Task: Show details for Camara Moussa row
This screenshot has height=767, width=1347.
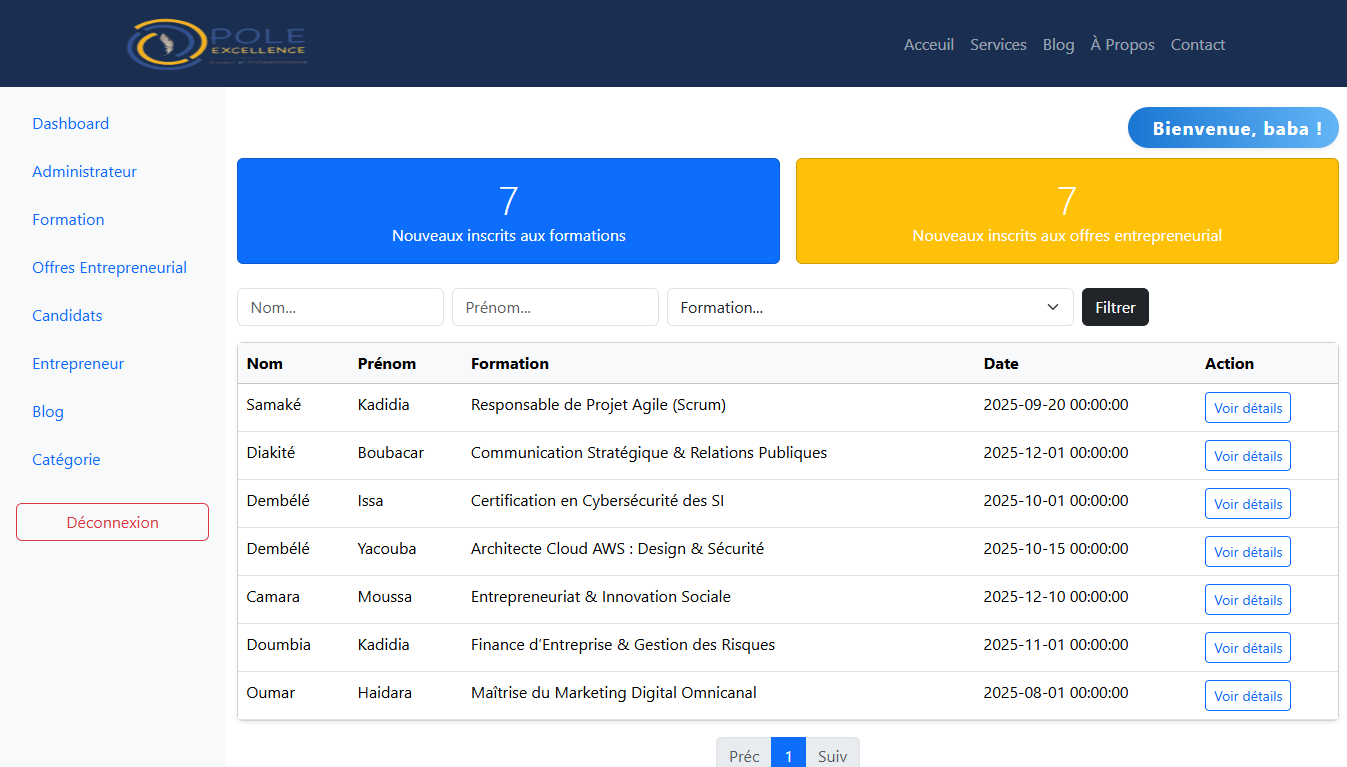Action: (1247, 600)
